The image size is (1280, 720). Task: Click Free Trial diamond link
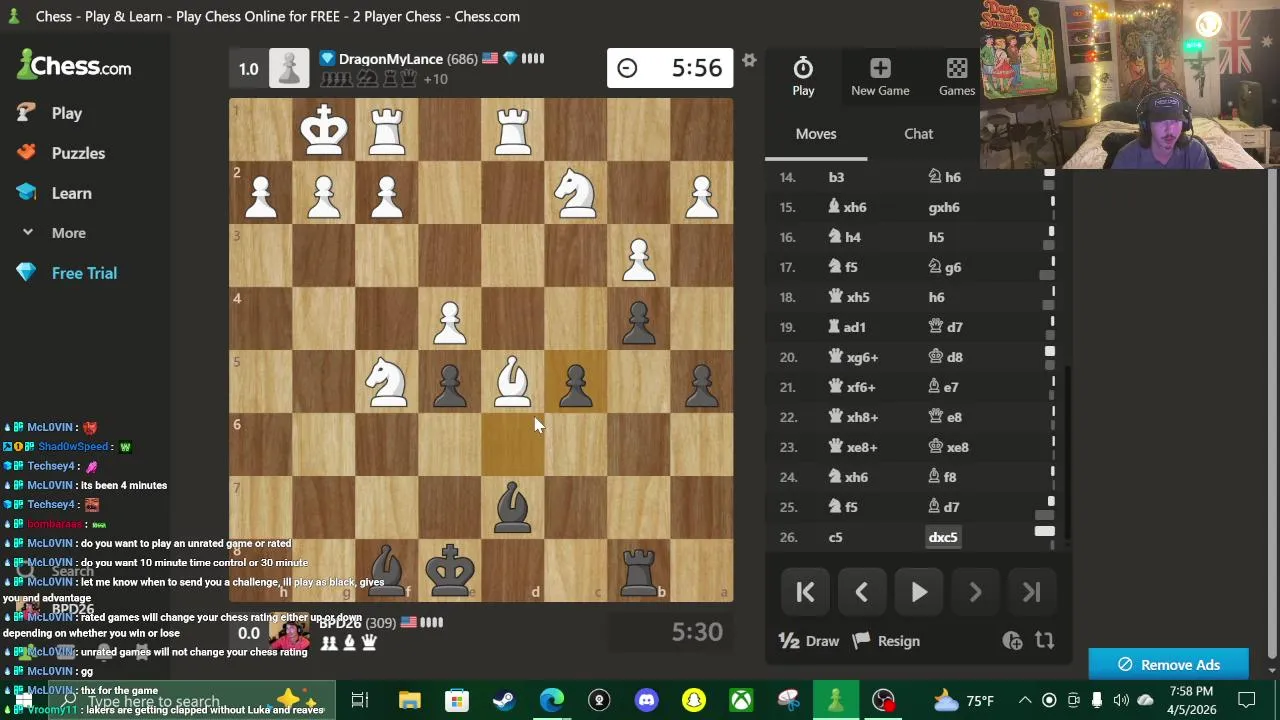click(x=84, y=273)
